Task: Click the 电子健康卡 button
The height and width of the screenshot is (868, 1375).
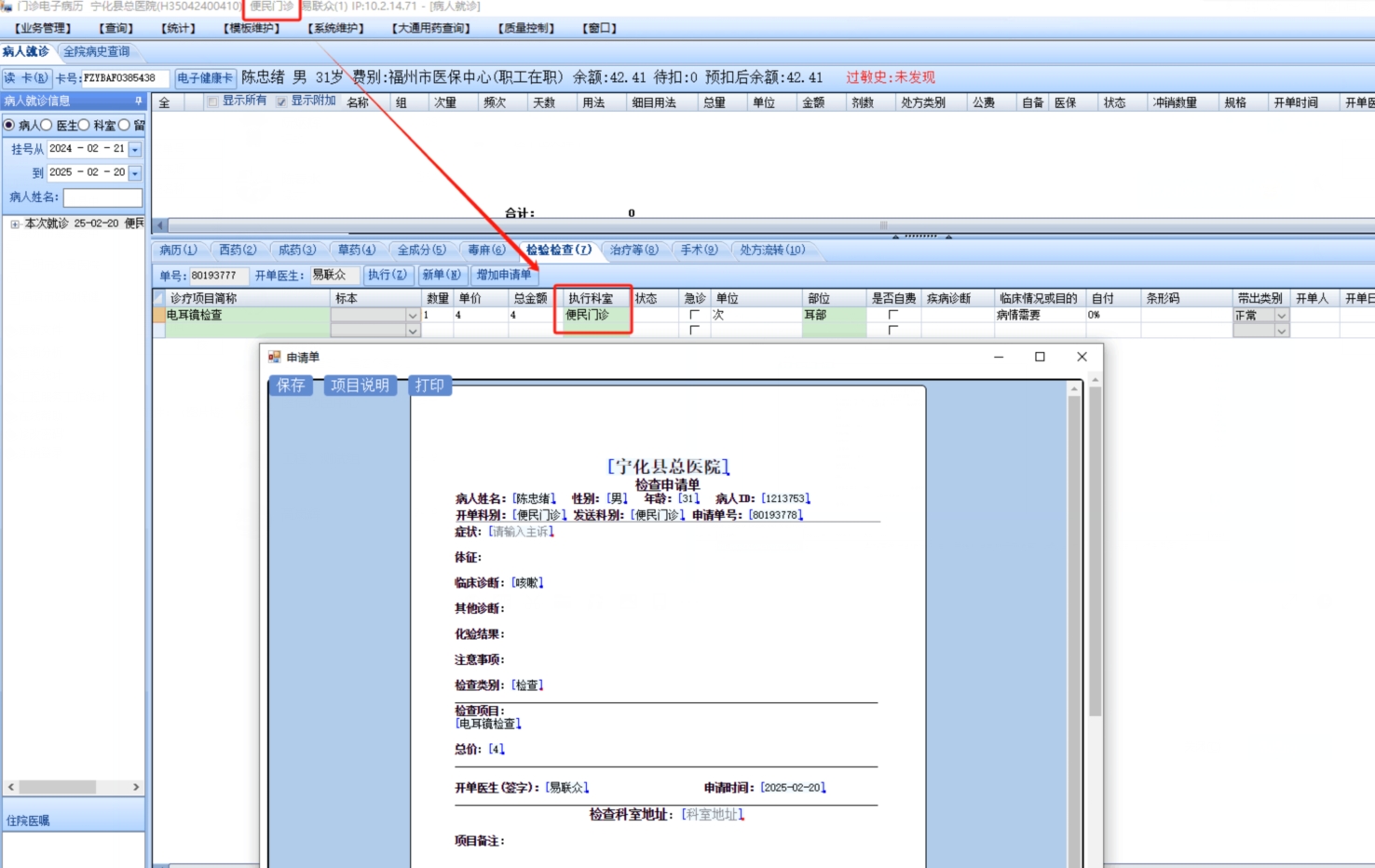Action: (205, 78)
